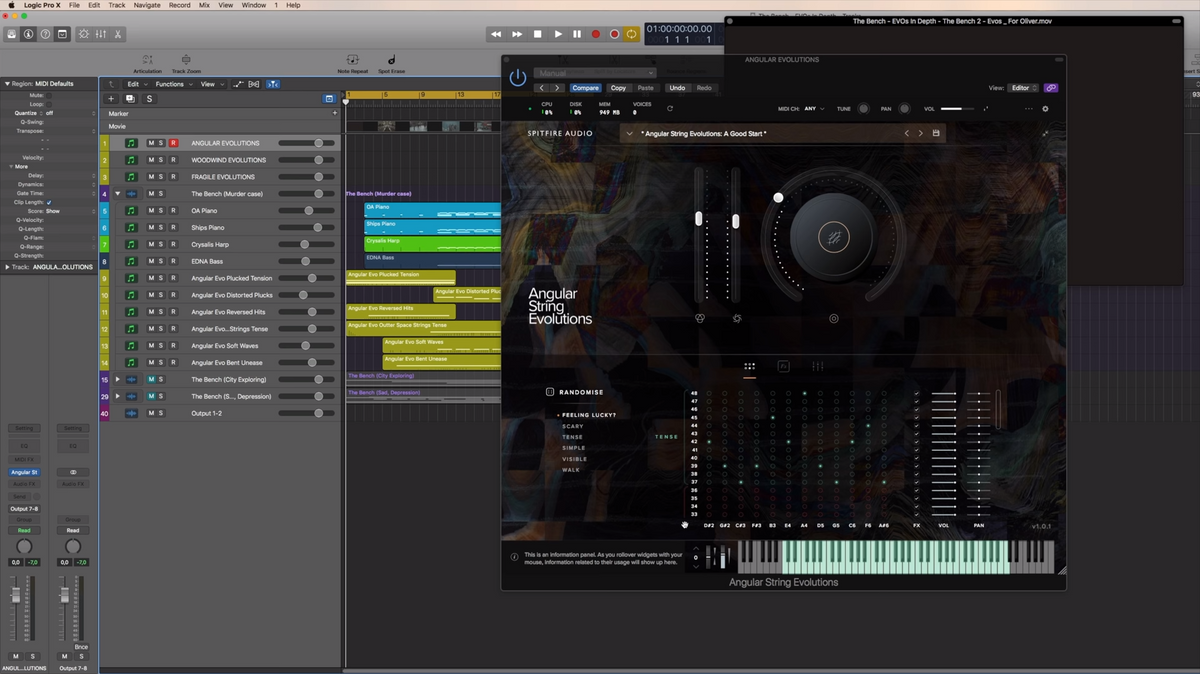Screen dimensions: 1200x674
Task: Click the Note Repeat icon
Action: coord(352,61)
